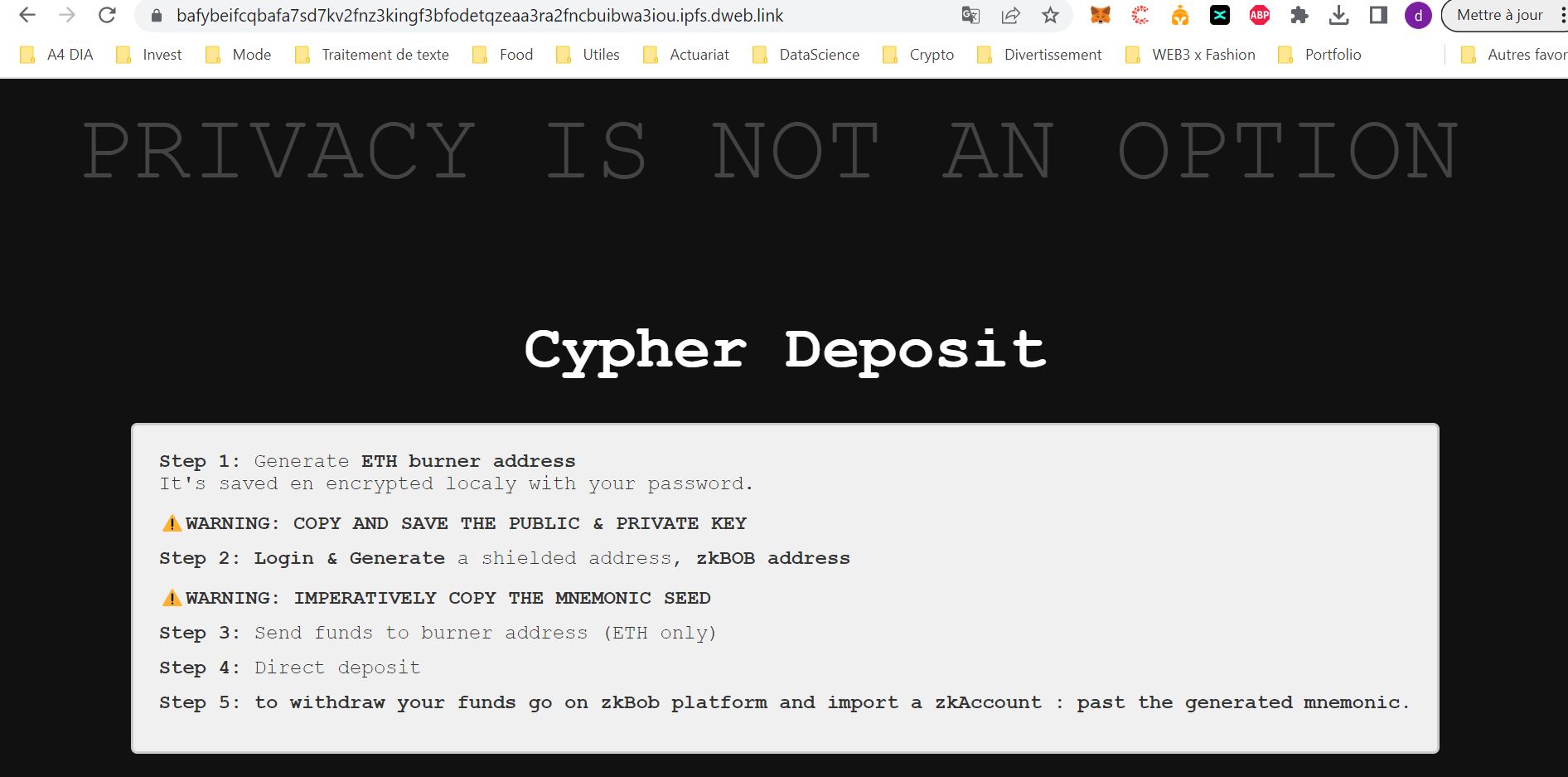Share this page via share icon
This screenshot has height=777, width=1568.
(x=1010, y=15)
